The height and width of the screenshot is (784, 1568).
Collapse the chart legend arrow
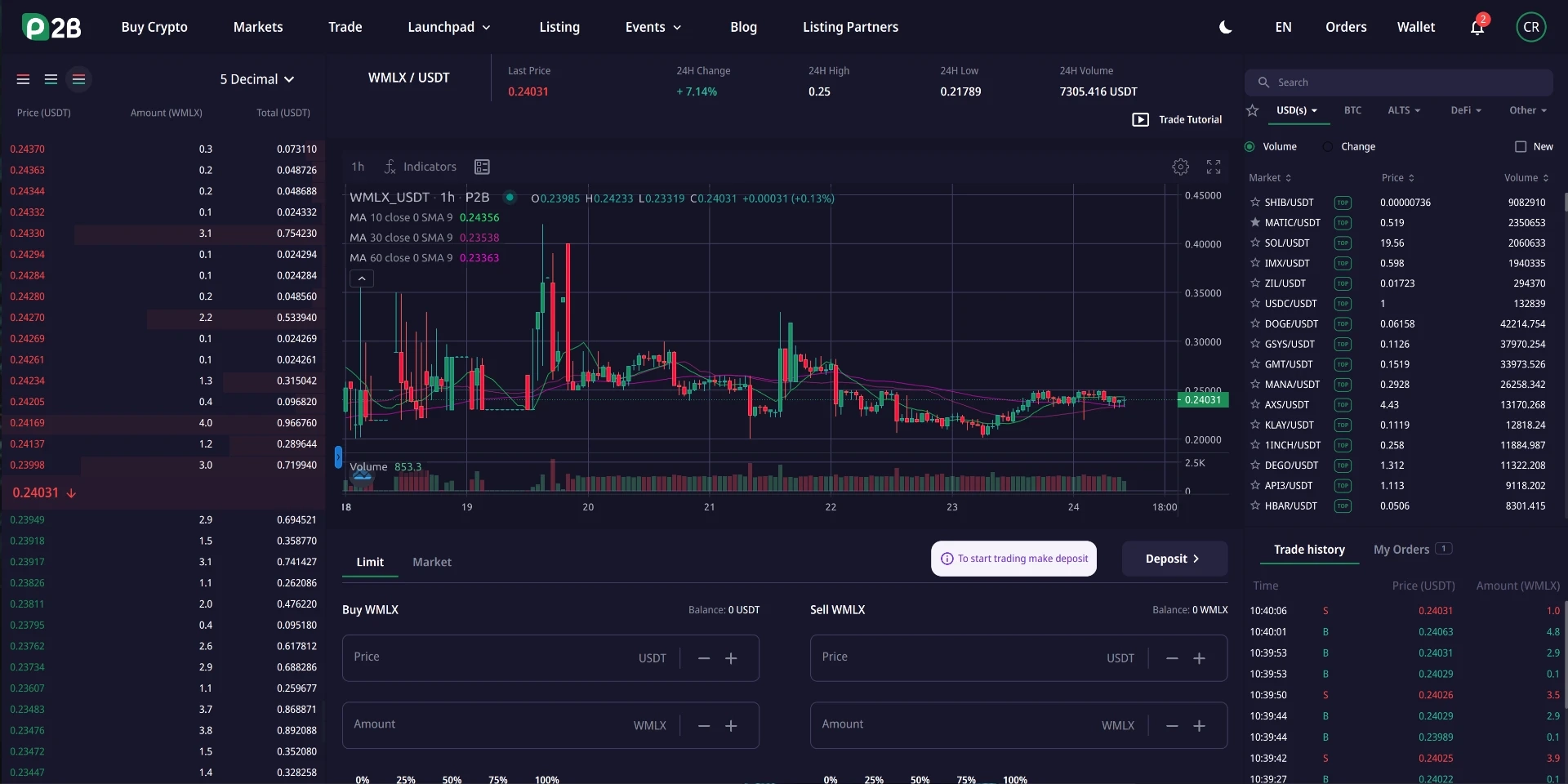(x=362, y=278)
